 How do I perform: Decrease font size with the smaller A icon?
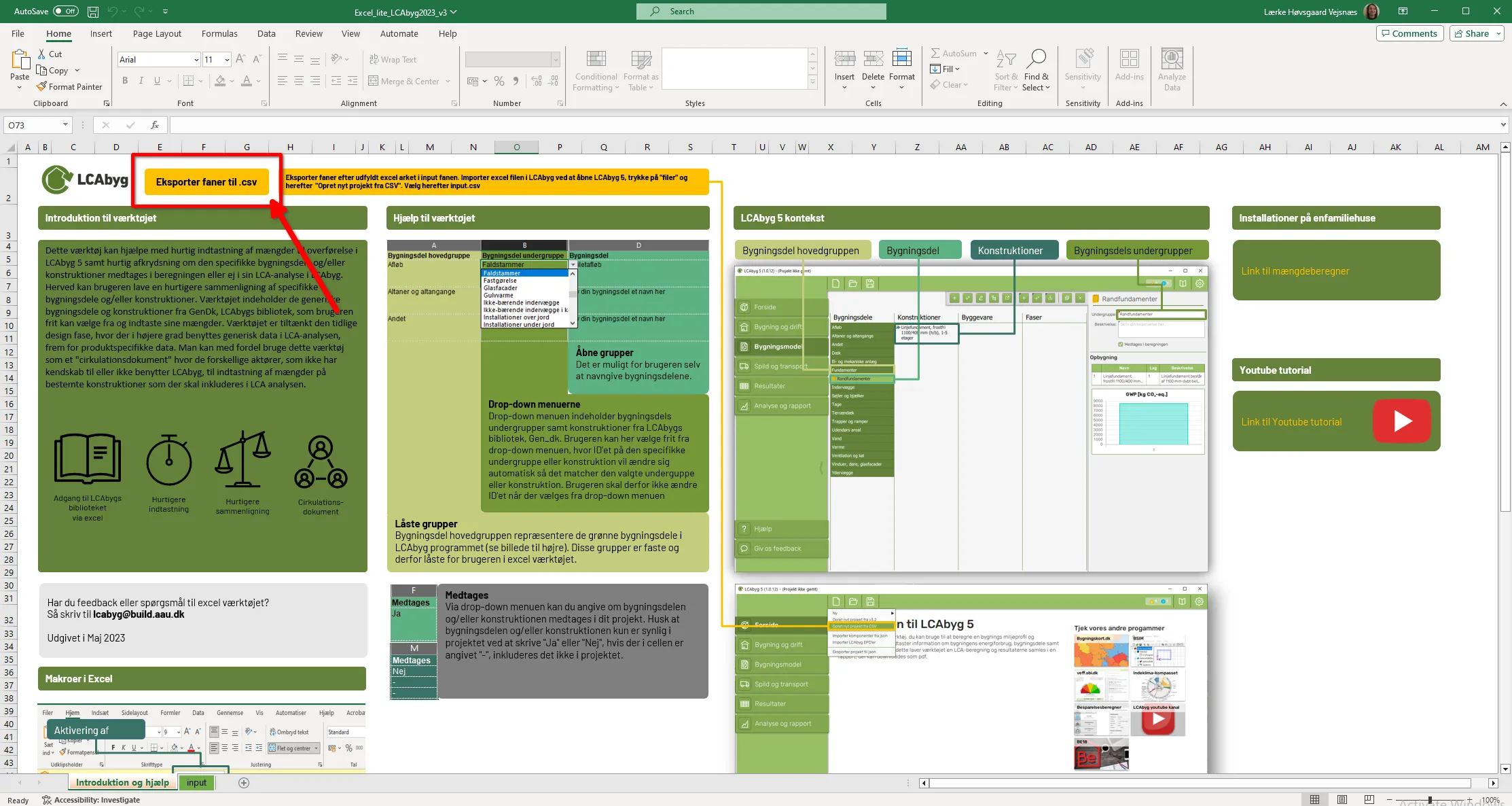[x=257, y=59]
